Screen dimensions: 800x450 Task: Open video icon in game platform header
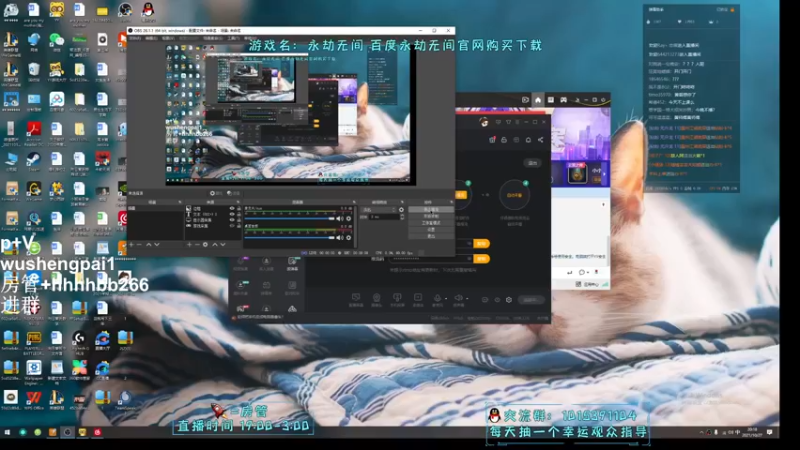[x=525, y=99]
